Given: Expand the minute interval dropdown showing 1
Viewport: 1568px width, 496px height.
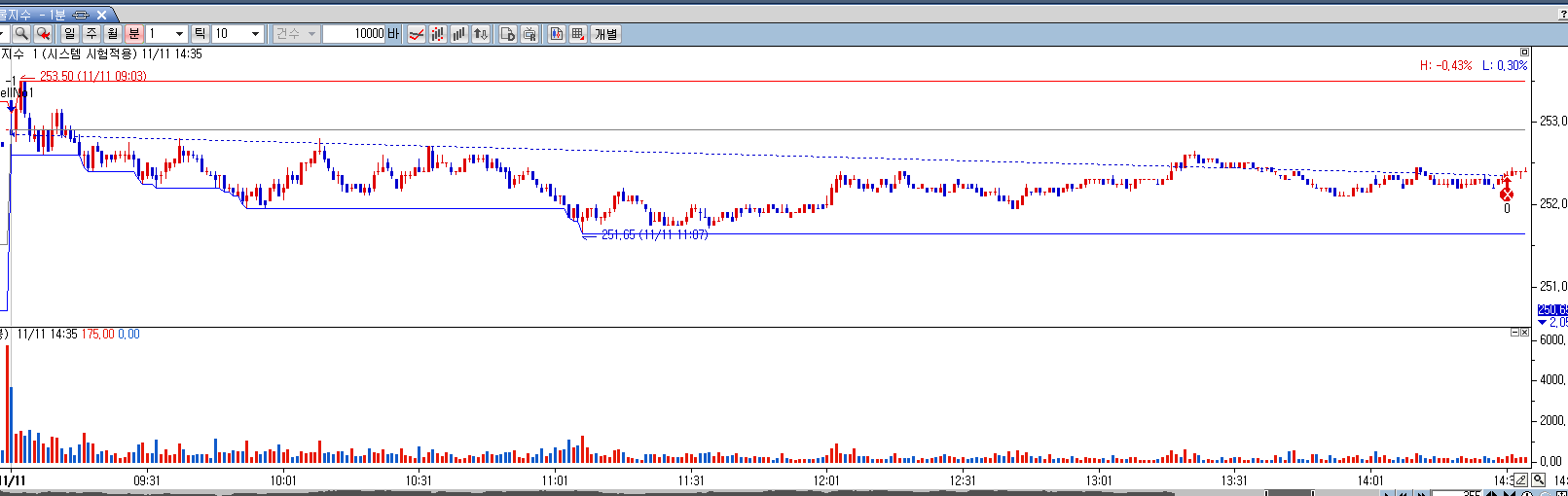Looking at the screenshot, I should 179,34.
